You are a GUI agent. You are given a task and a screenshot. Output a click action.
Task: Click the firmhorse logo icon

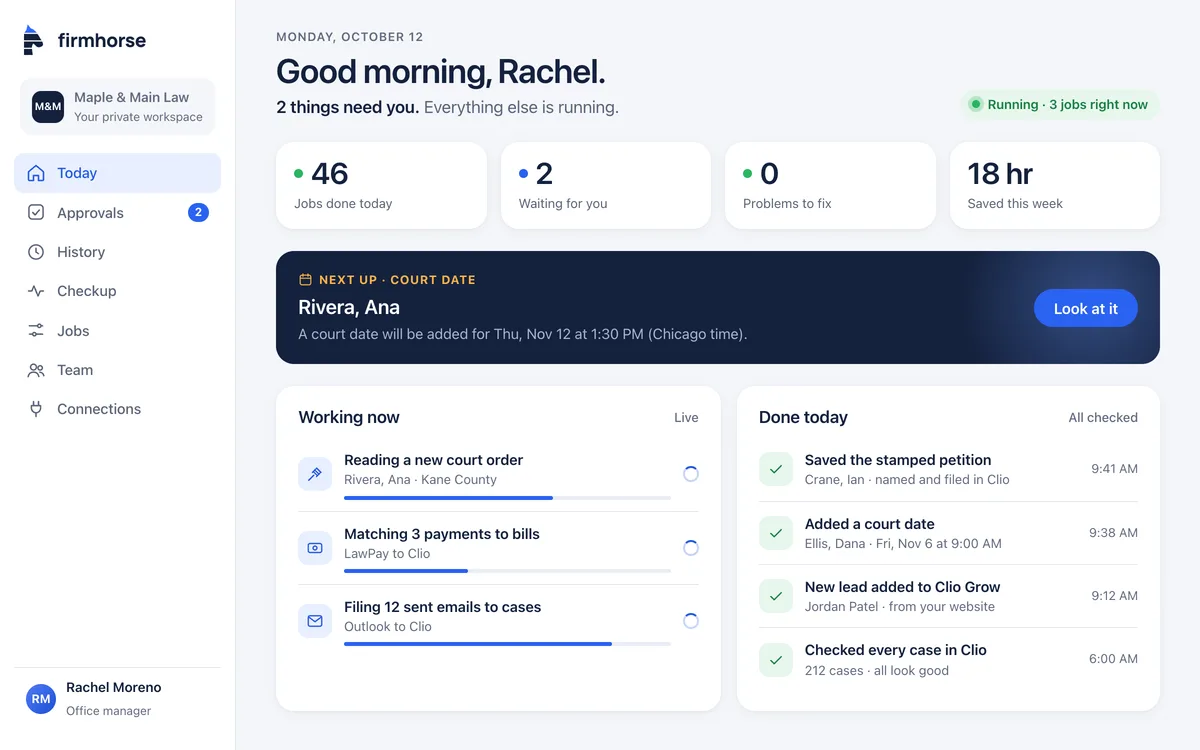[x=33, y=40]
